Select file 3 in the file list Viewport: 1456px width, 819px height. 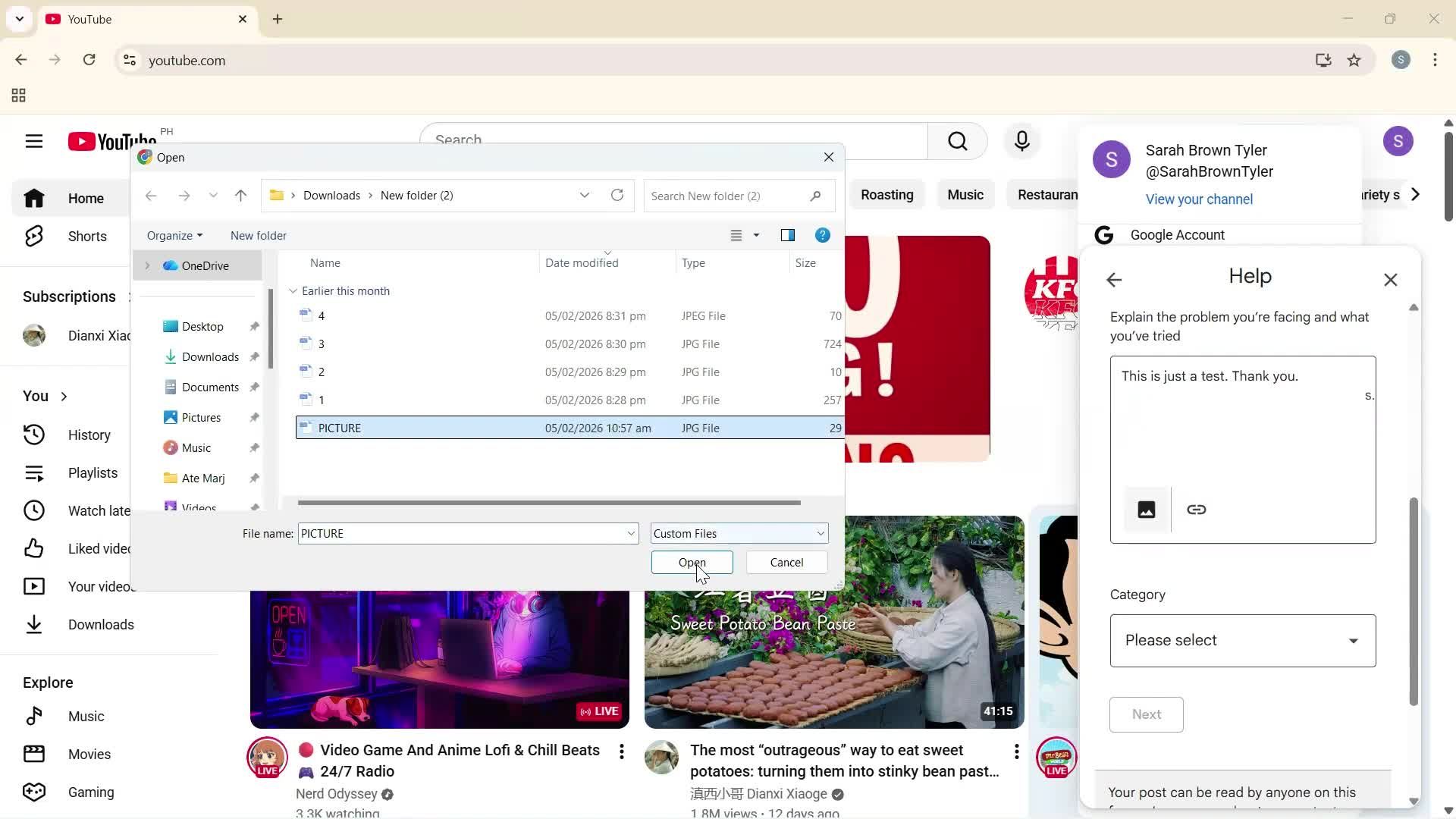point(321,344)
